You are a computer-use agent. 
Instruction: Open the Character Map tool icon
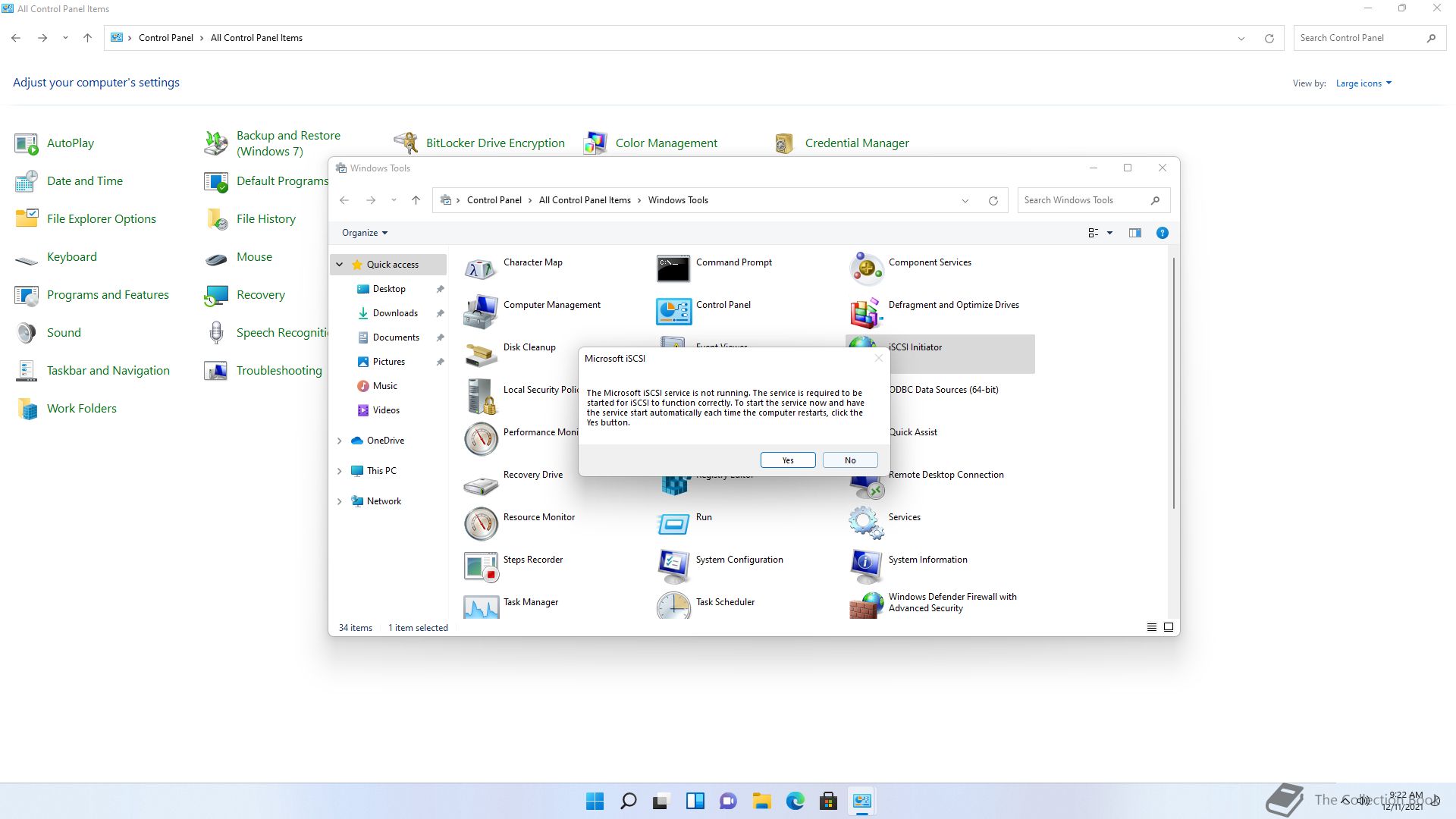coord(481,268)
